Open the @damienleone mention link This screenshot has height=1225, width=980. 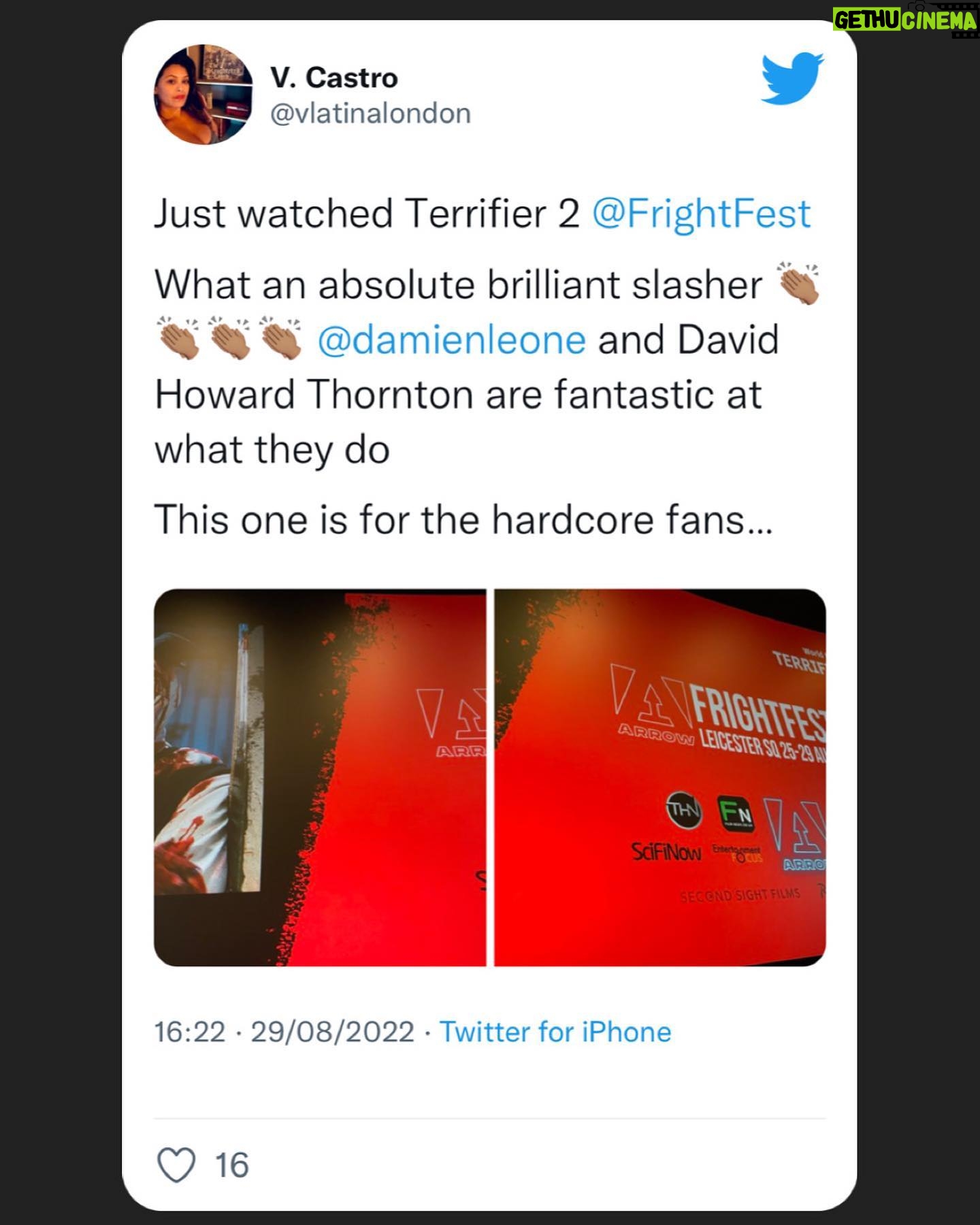[x=451, y=340]
